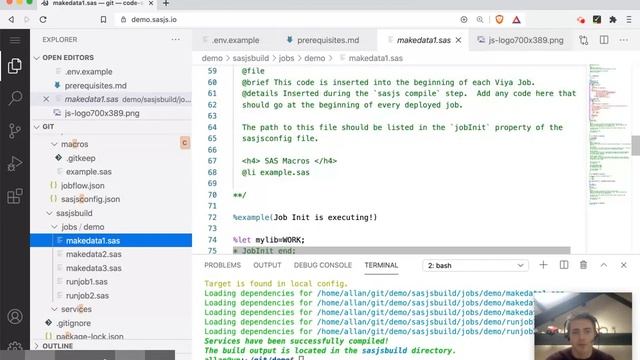This screenshot has height=360, width=640.
Task: Open jobflow.json in the file tree
Action: [82, 186]
